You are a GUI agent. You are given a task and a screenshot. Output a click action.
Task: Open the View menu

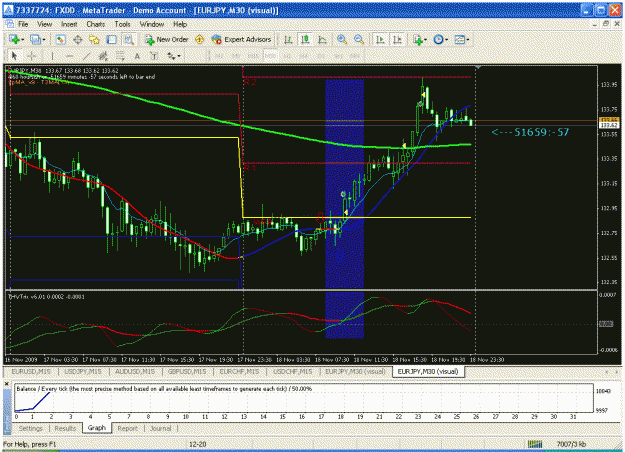(45, 24)
